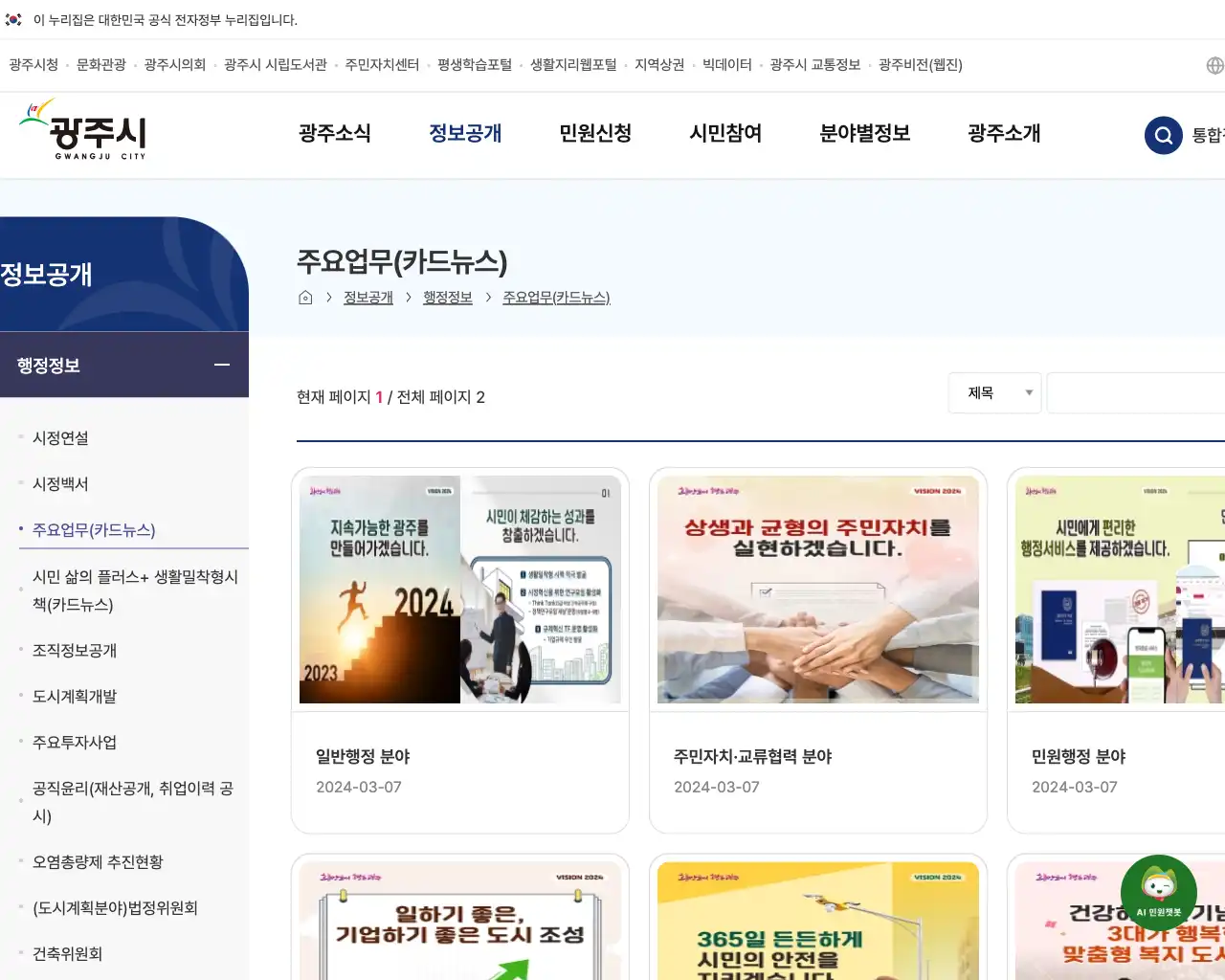Viewport: 1225px width, 980px height.
Task: Select 시정백서 in sidebar
Action: pos(60,483)
